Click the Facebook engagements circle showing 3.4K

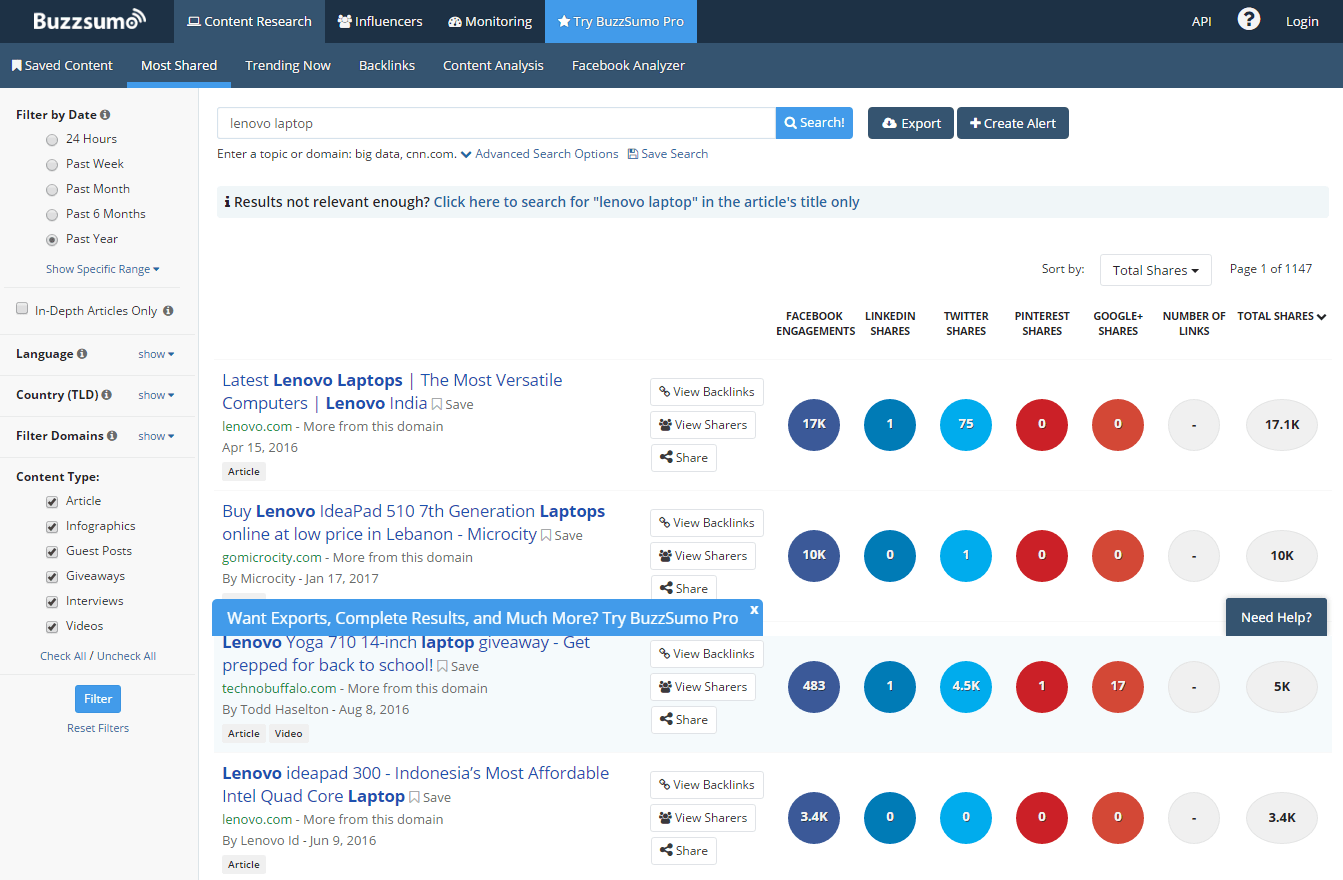point(814,817)
